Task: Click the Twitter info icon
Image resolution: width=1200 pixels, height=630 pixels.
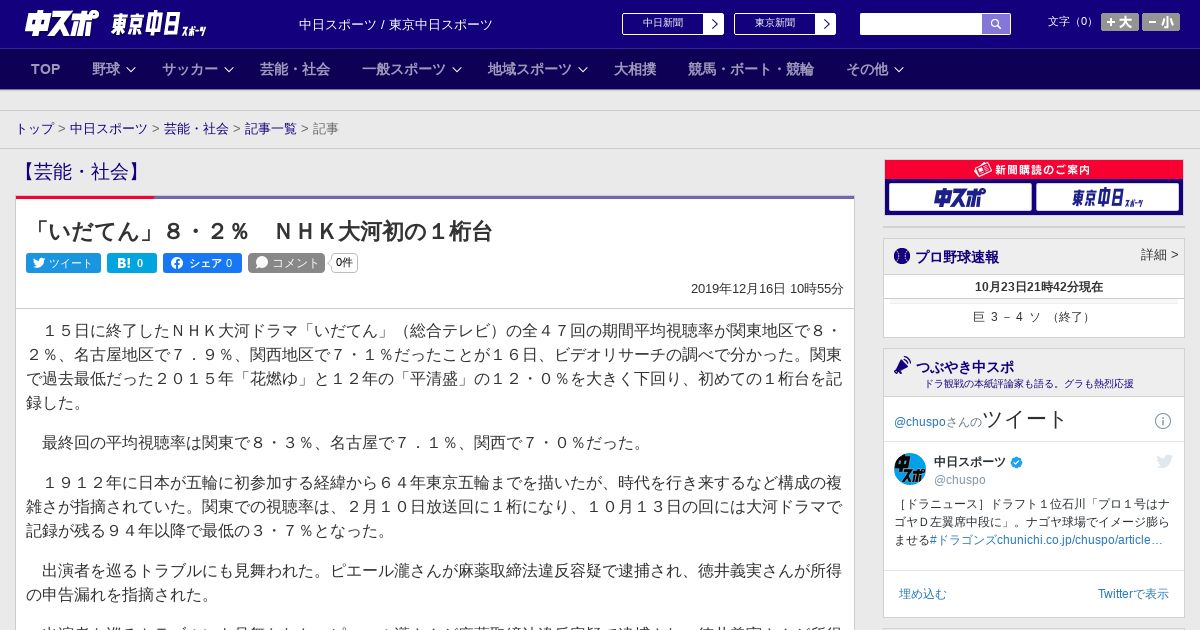Action: tap(1163, 421)
